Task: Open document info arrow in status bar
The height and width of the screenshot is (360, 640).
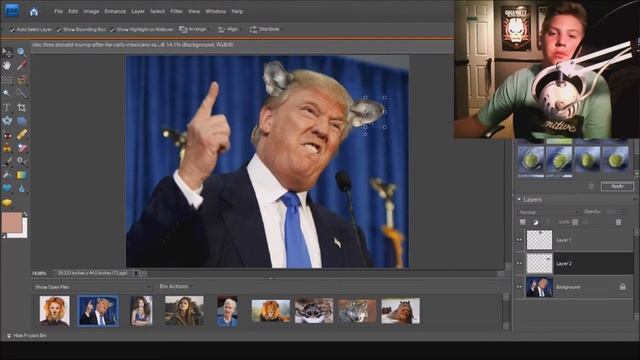Action: [136, 273]
